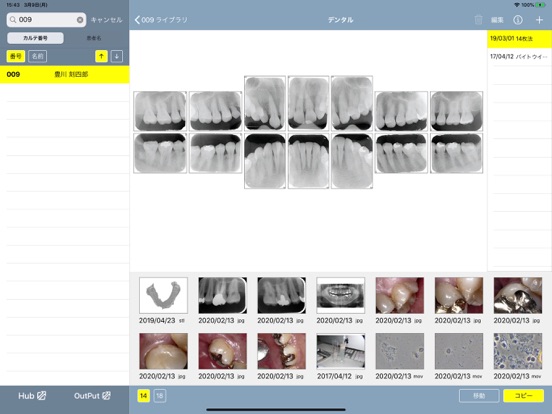The image size is (552, 414).
Task: Select the upper left canine radiograph
Action: pyautogui.click(x=265, y=103)
